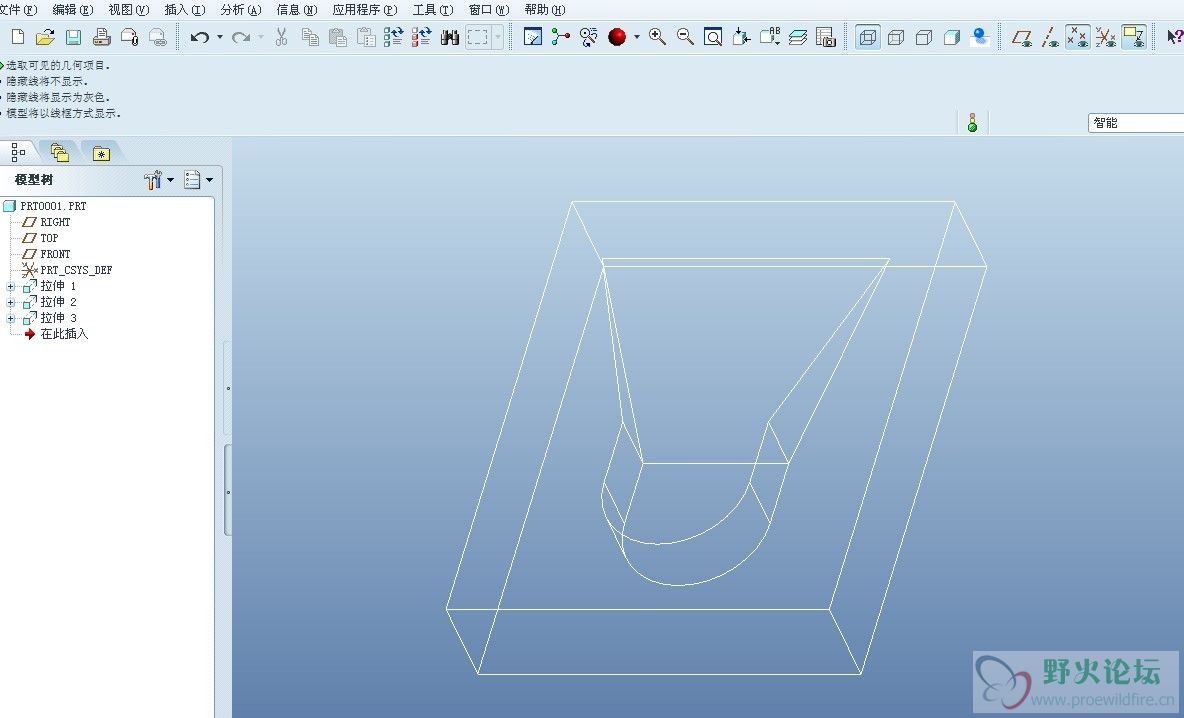Expand the 拉伸 3 feature node
1184x718 pixels.
pos(11,318)
